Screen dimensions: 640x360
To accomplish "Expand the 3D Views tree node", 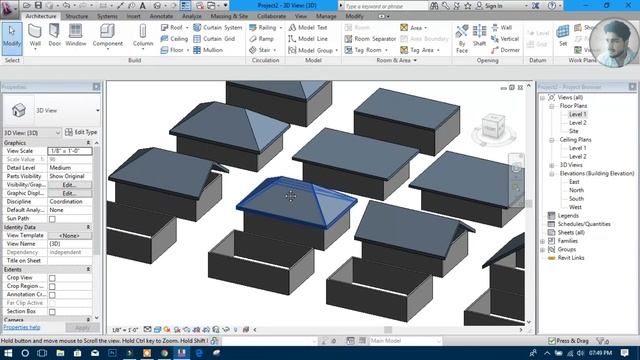I will [x=551, y=165].
